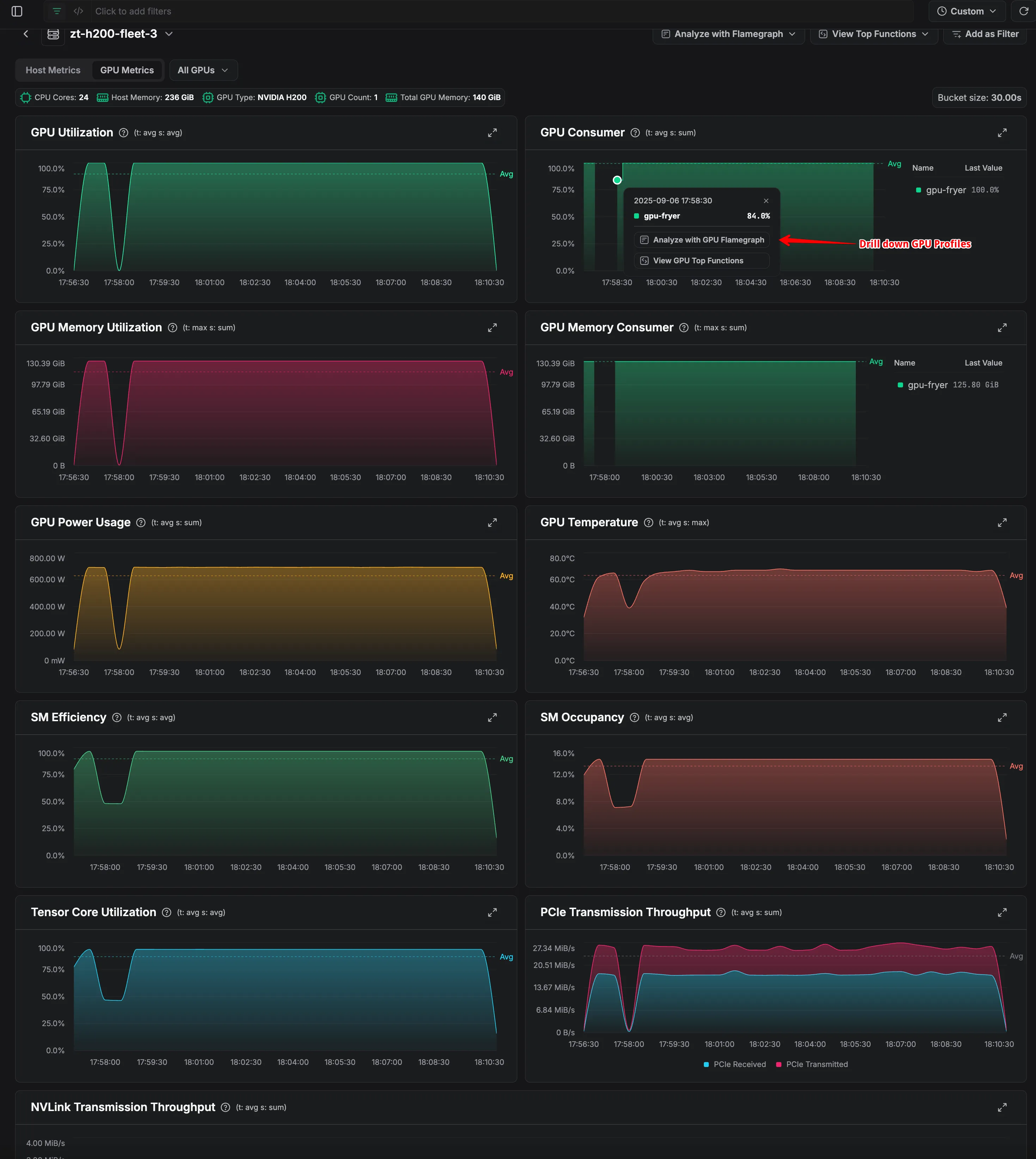
Task: Open the help tooltip icon on GPU Temperature
Action: pos(648,522)
